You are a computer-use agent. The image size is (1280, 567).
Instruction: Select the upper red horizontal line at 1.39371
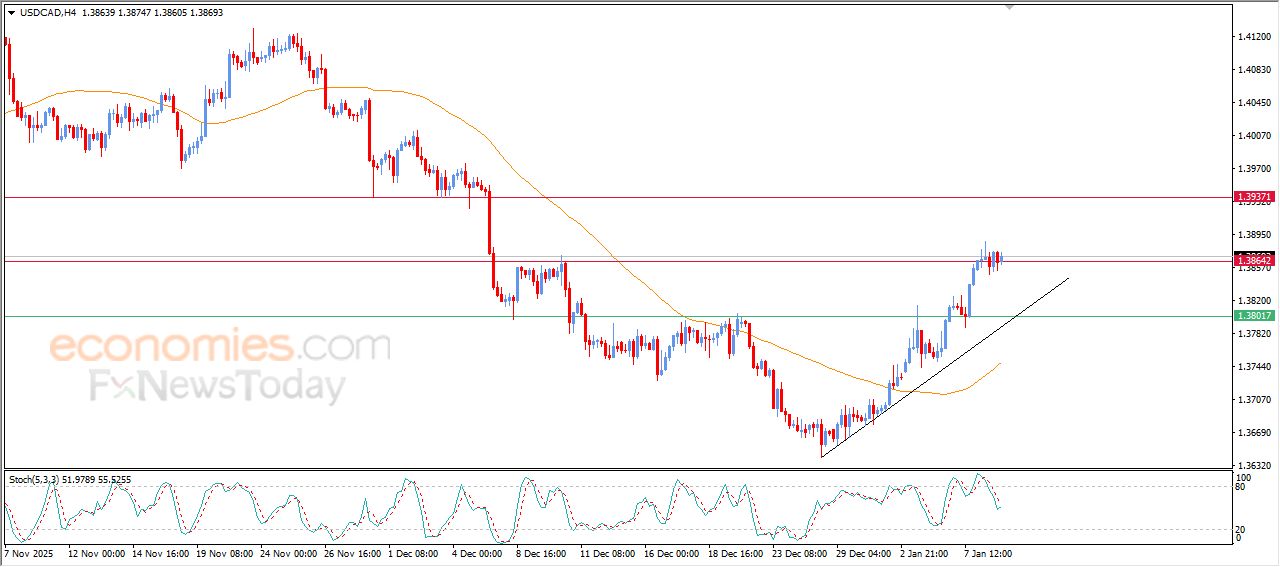pyautogui.click(x=618, y=197)
